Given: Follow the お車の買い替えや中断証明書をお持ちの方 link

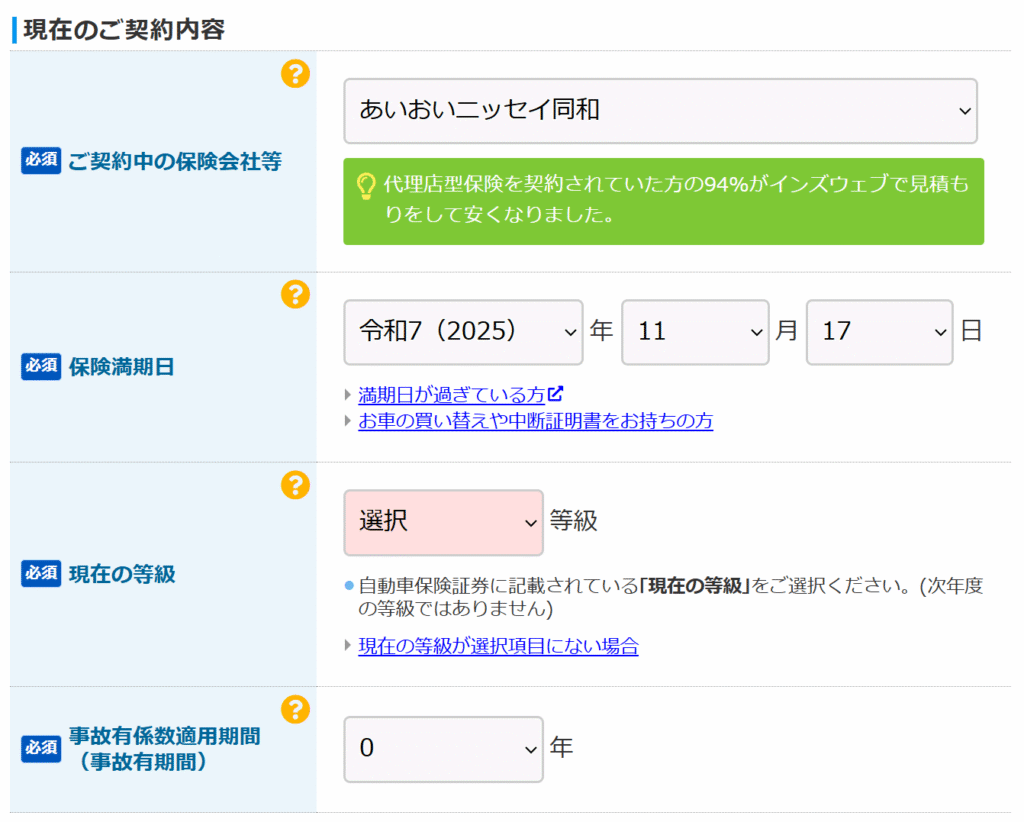Looking at the screenshot, I should (535, 421).
